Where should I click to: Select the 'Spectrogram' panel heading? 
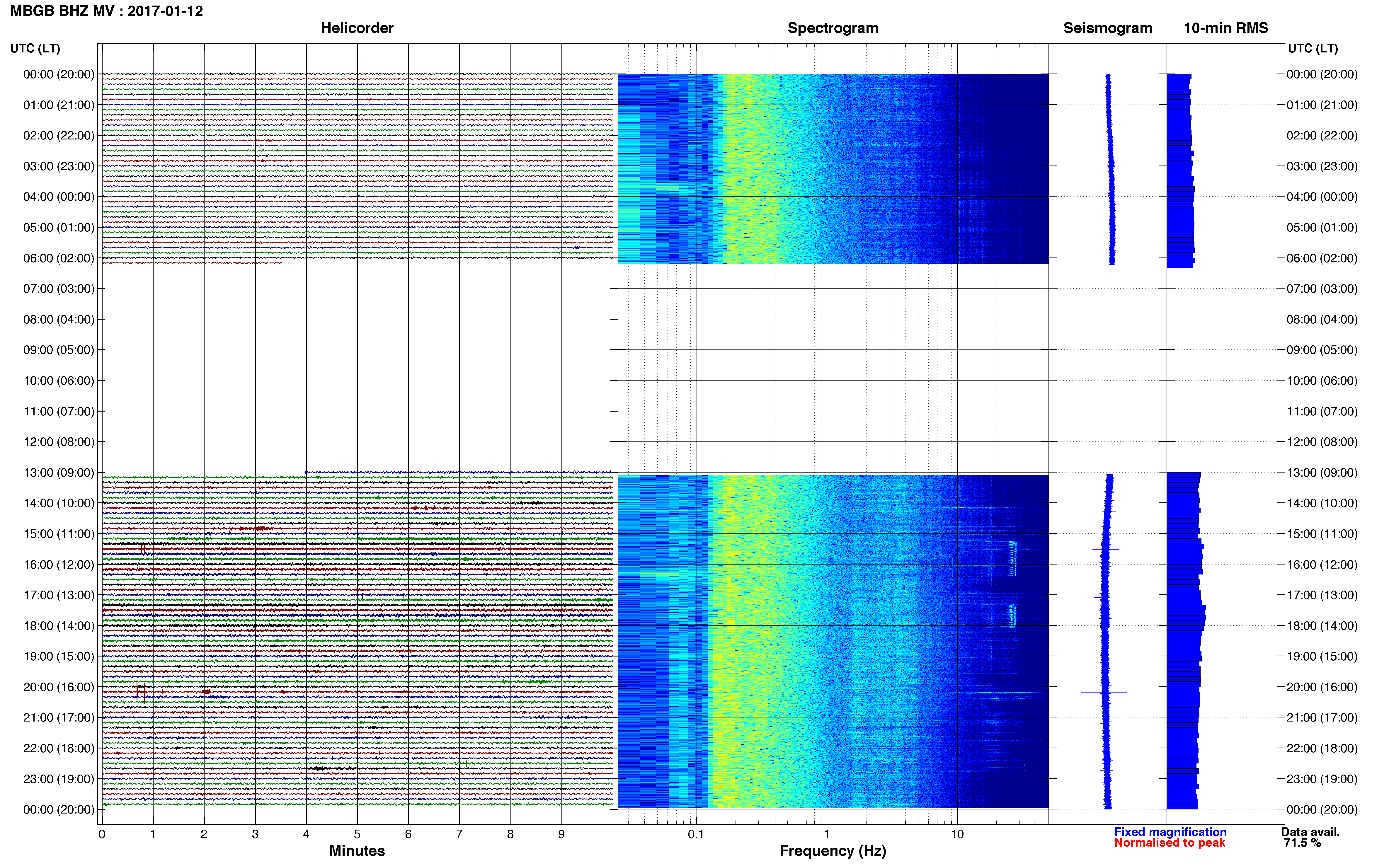point(833,28)
